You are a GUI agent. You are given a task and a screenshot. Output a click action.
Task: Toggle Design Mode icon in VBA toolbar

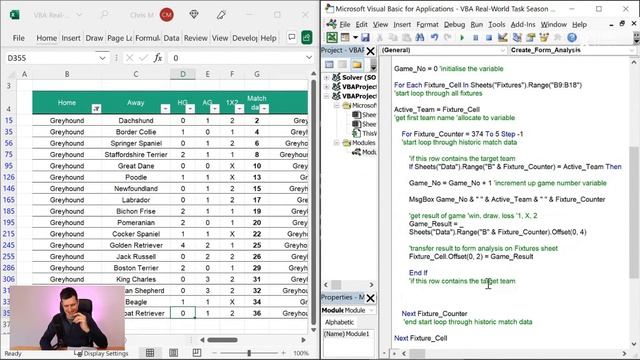tap(502, 38)
